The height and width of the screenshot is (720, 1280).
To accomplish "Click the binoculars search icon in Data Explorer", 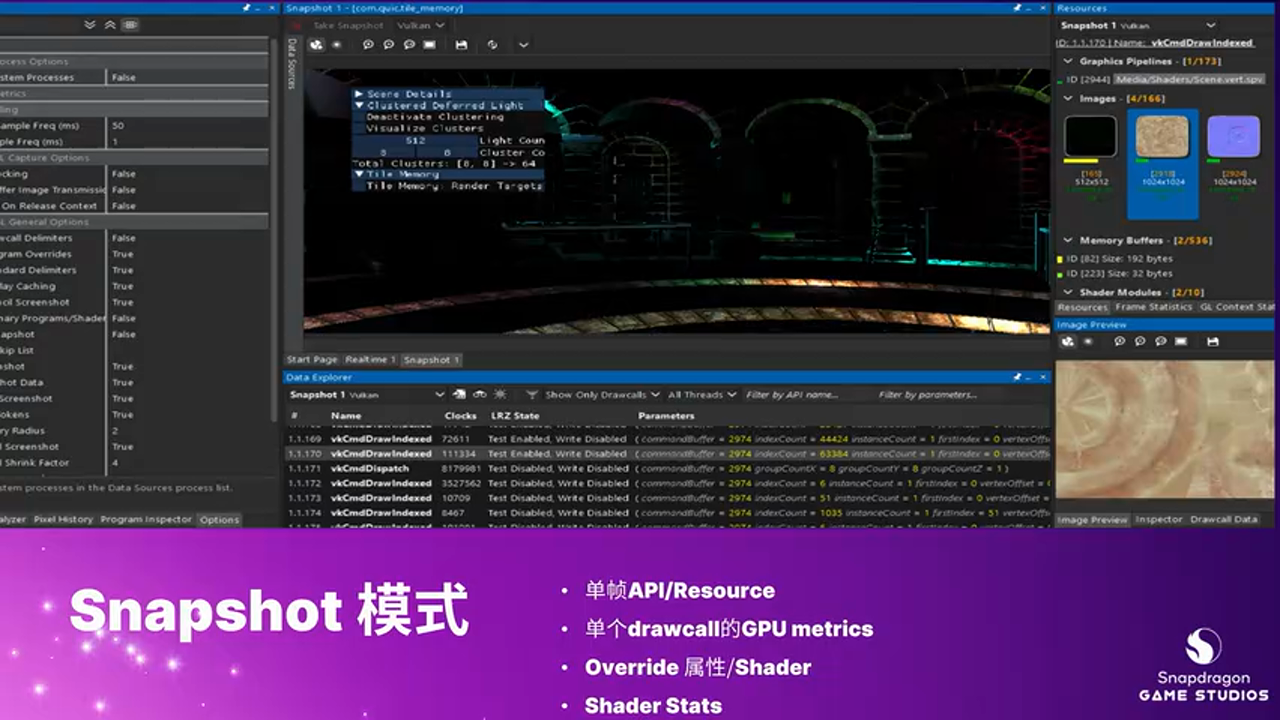I will point(479,394).
